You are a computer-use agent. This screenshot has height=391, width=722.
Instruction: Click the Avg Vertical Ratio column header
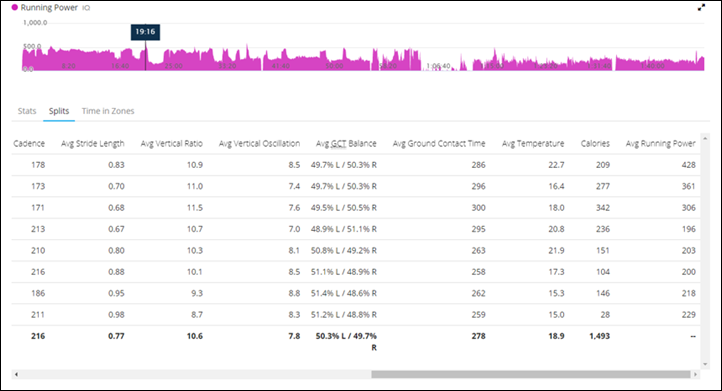click(172, 143)
